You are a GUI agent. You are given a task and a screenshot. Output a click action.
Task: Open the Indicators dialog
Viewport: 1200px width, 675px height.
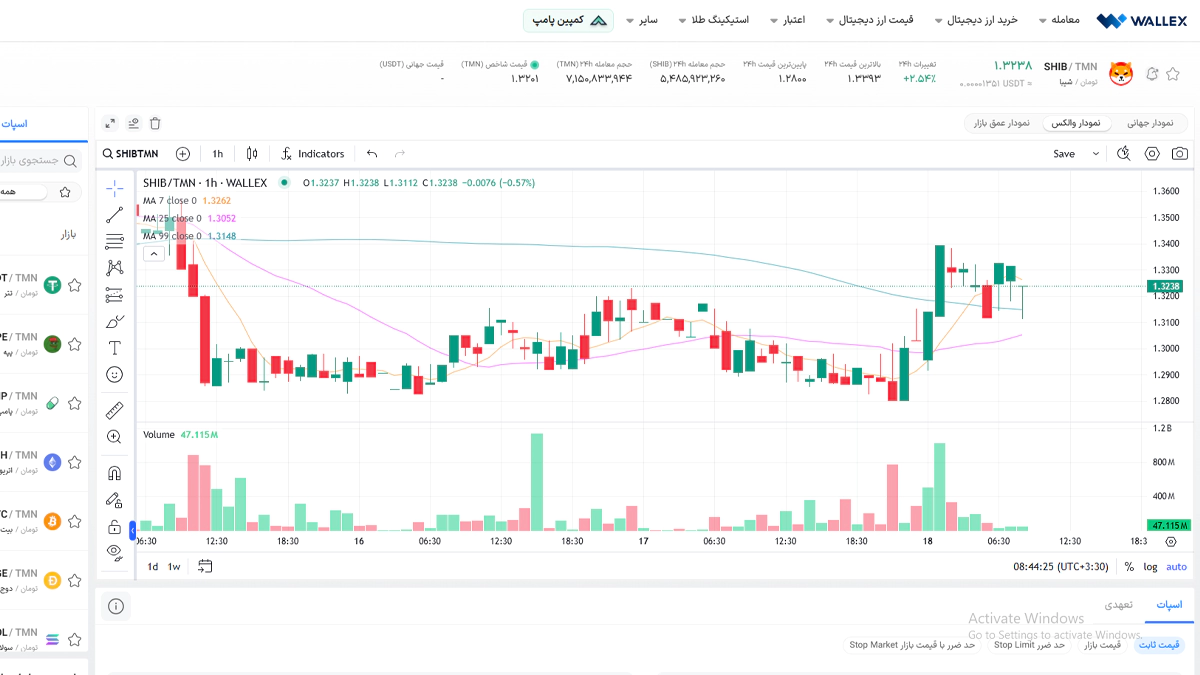pyautogui.click(x=312, y=153)
